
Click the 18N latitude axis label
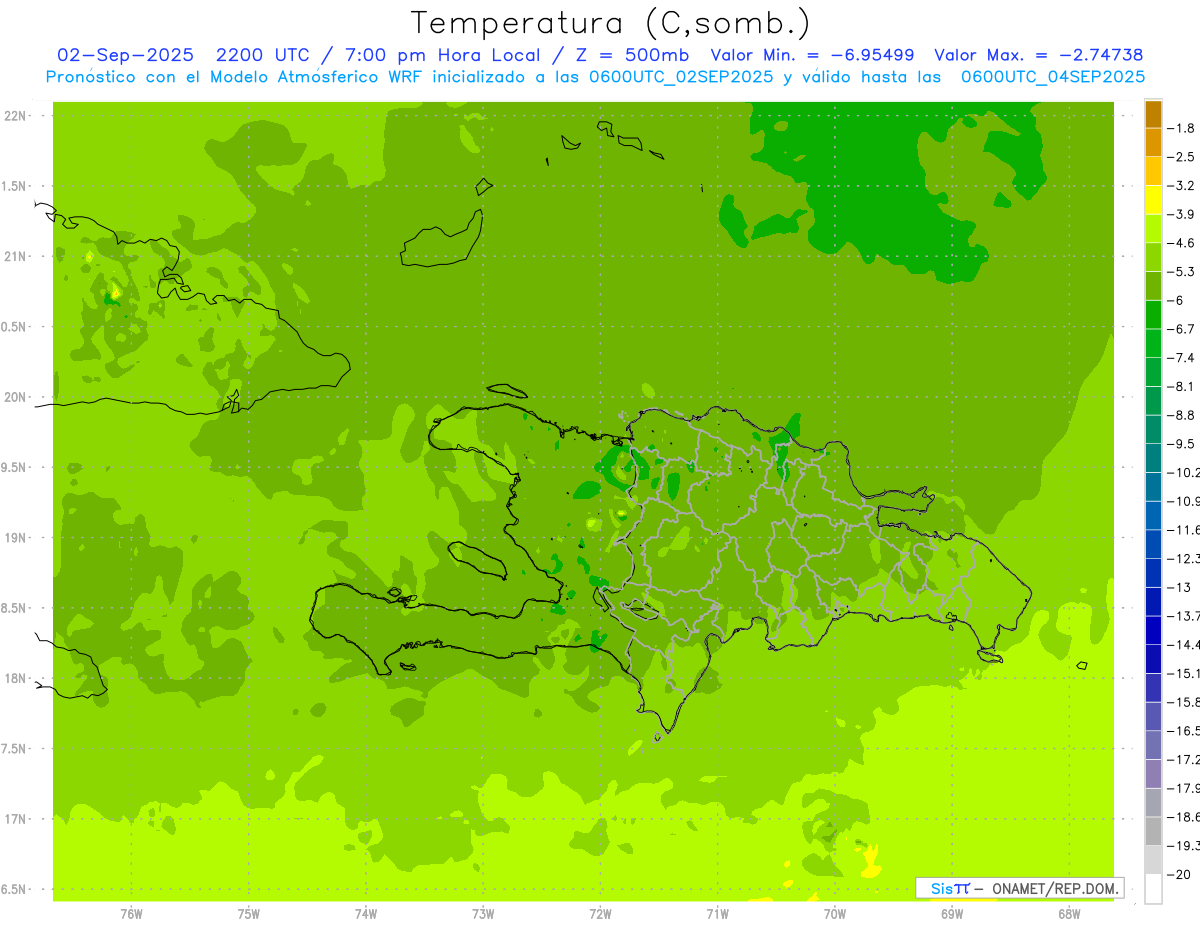pyautogui.click(x=15, y=678)
